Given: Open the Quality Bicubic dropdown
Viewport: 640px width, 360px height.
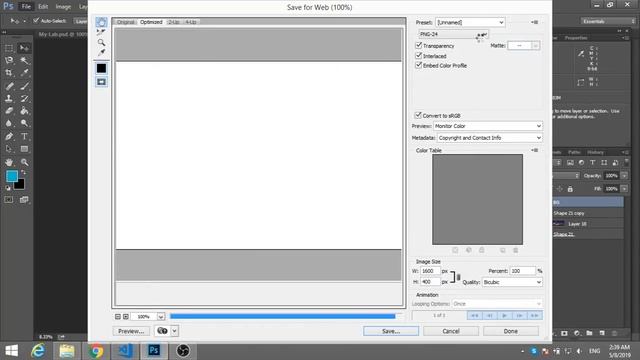Looking at the screenshot, I should point(512,282).
